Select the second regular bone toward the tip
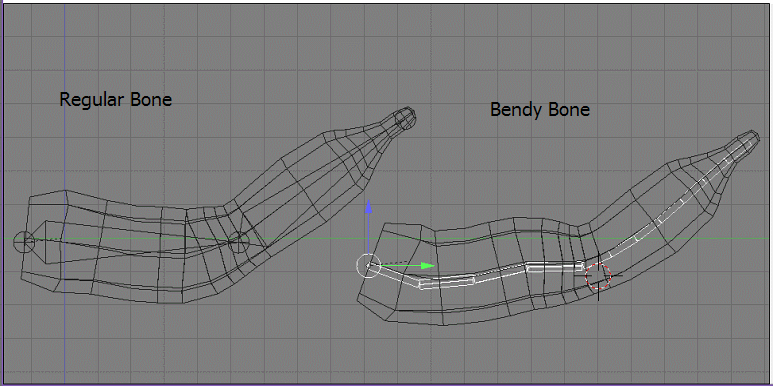The image size is (773, 386). pos(320,180)
